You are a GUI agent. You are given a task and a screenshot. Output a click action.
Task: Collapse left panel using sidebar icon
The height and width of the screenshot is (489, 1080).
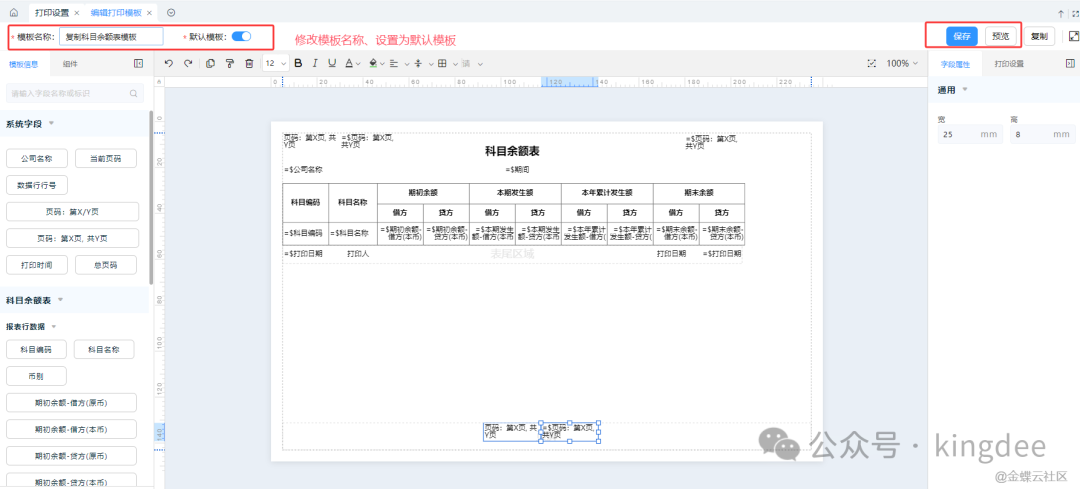tap(139, 63)
